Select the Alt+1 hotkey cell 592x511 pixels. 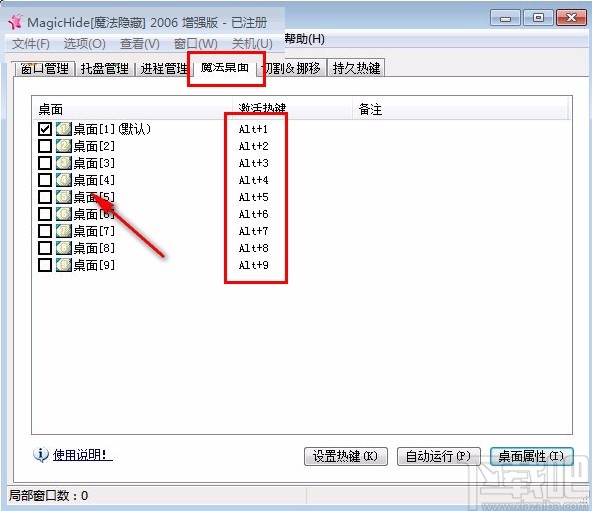253,129
